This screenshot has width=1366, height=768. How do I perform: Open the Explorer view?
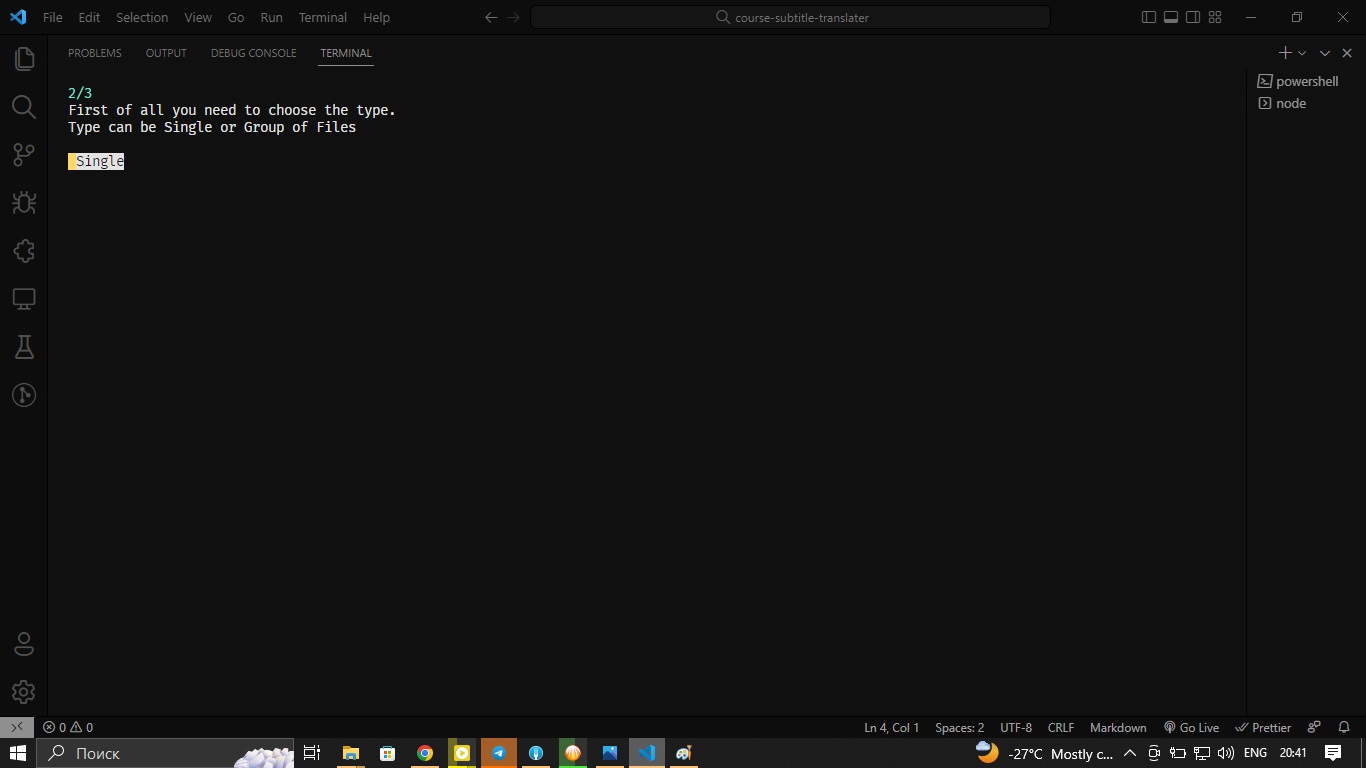24,59
